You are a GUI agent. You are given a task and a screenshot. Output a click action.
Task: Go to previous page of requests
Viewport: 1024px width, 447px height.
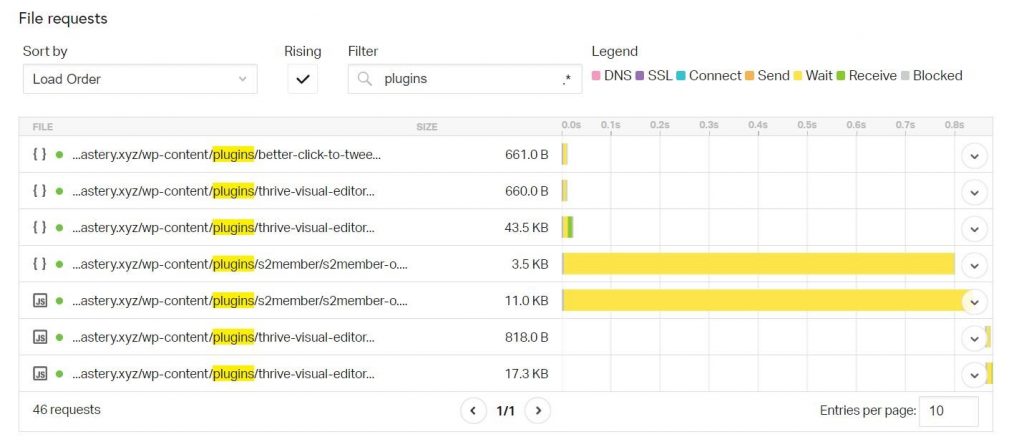click(x=473, y=410)
